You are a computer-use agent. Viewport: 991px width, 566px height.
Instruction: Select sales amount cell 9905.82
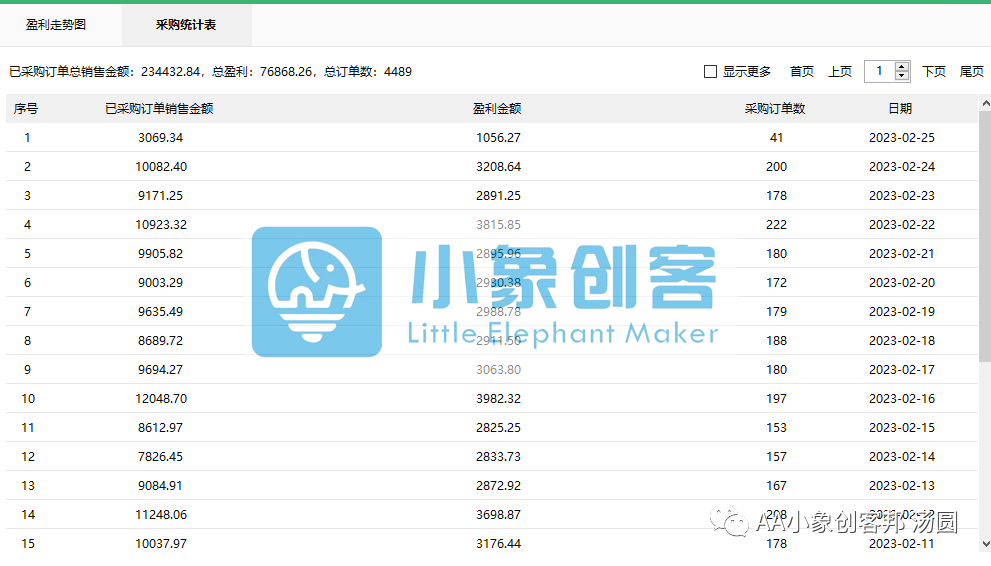[161, 254]
